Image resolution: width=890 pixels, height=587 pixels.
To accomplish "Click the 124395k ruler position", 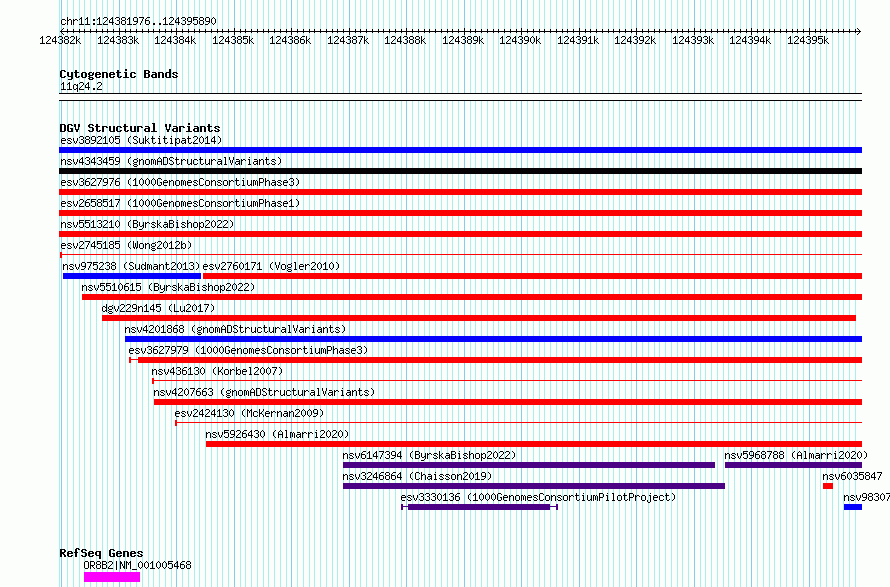I will click(808, 40).
